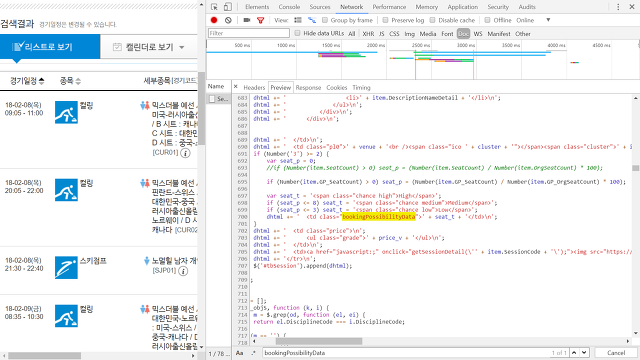Check Hide data URLs option
Screen dimensions: 640x360
[x=297, y=33]
